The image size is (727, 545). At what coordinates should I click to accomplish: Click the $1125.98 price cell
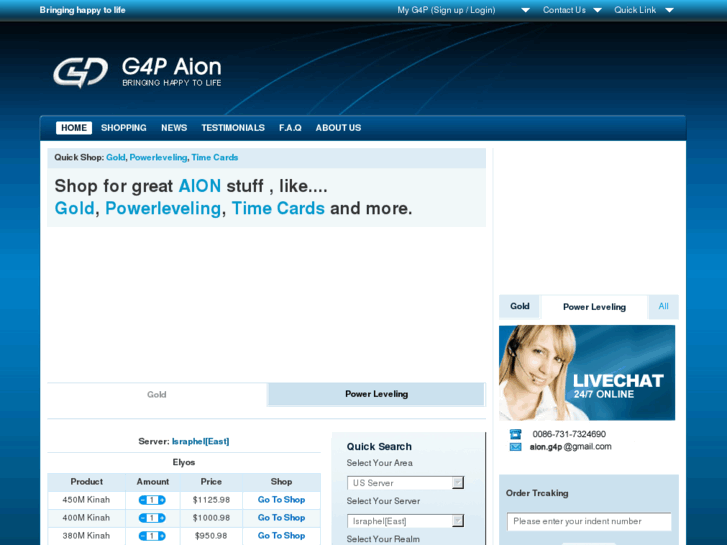click(211, 500)
